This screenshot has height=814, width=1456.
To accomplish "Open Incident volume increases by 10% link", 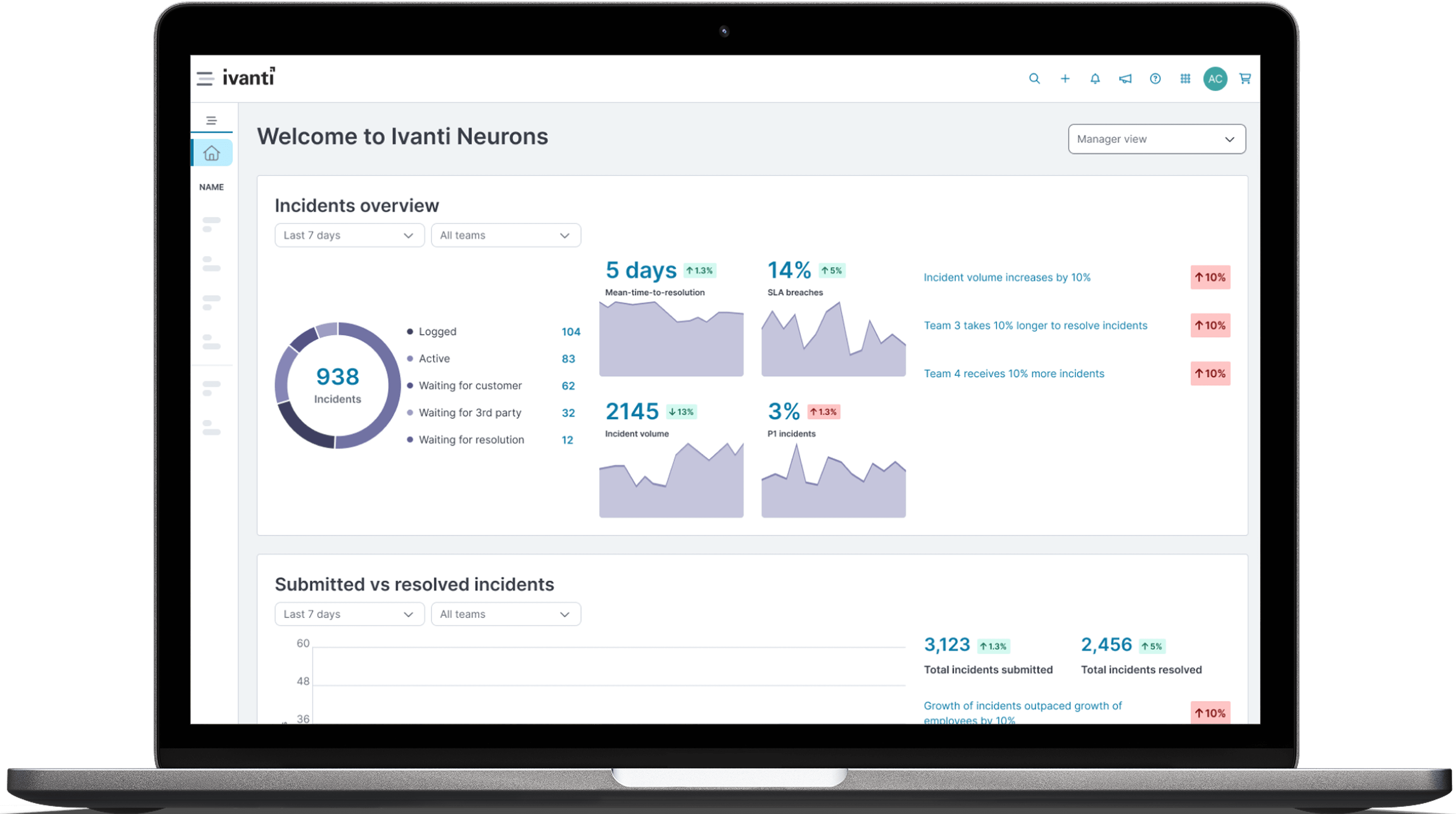I will pyautogui.click(x=1007, y=277).
